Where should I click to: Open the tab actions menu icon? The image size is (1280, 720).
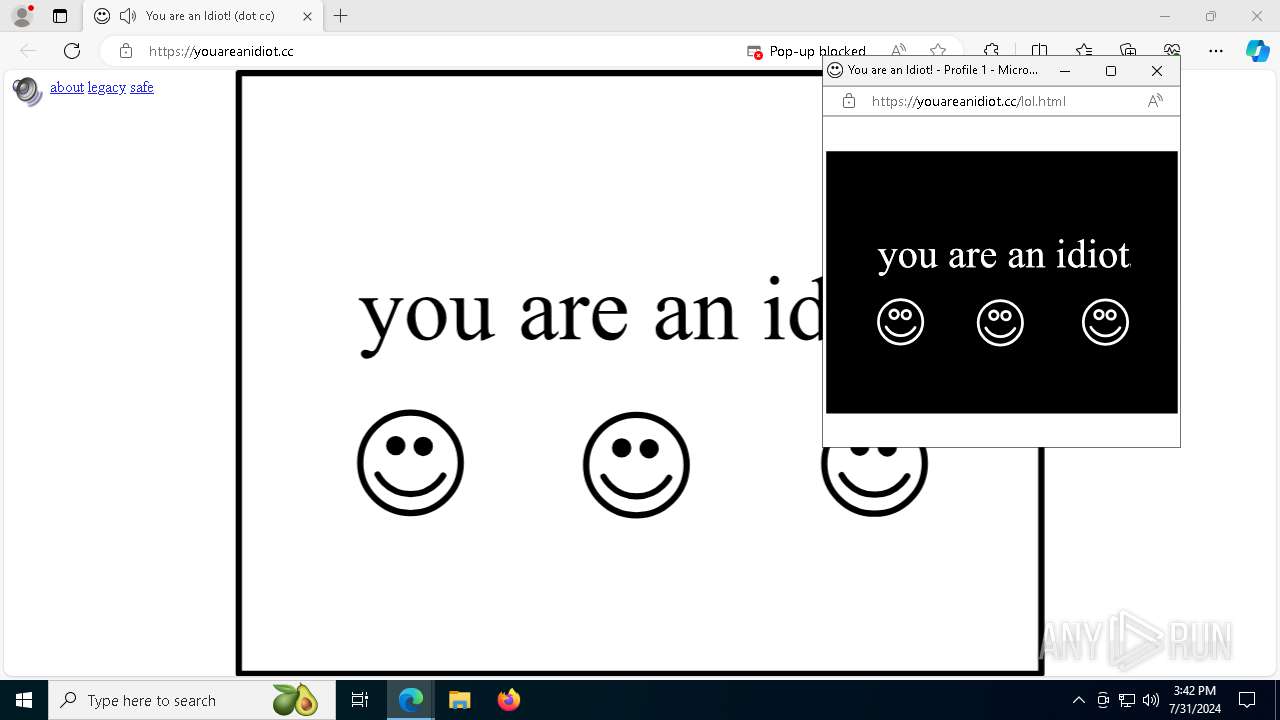click(60, 16)
